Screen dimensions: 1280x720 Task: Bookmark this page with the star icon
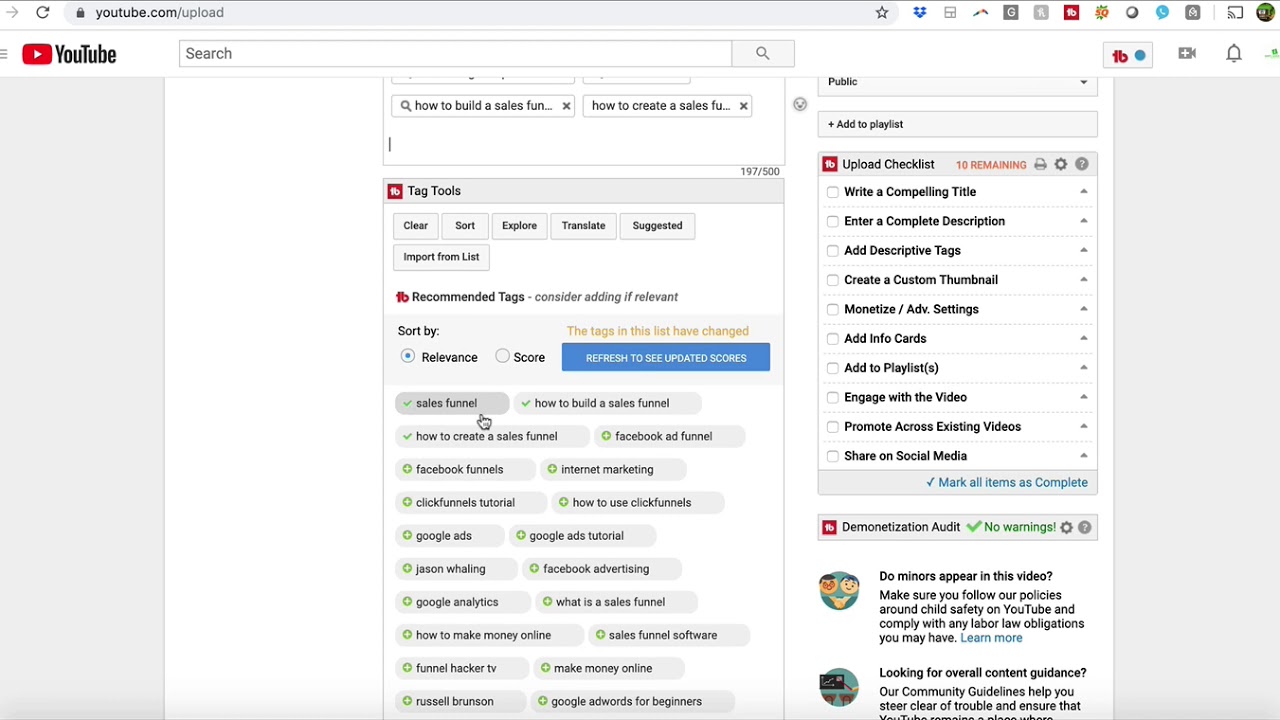(882, 13)
